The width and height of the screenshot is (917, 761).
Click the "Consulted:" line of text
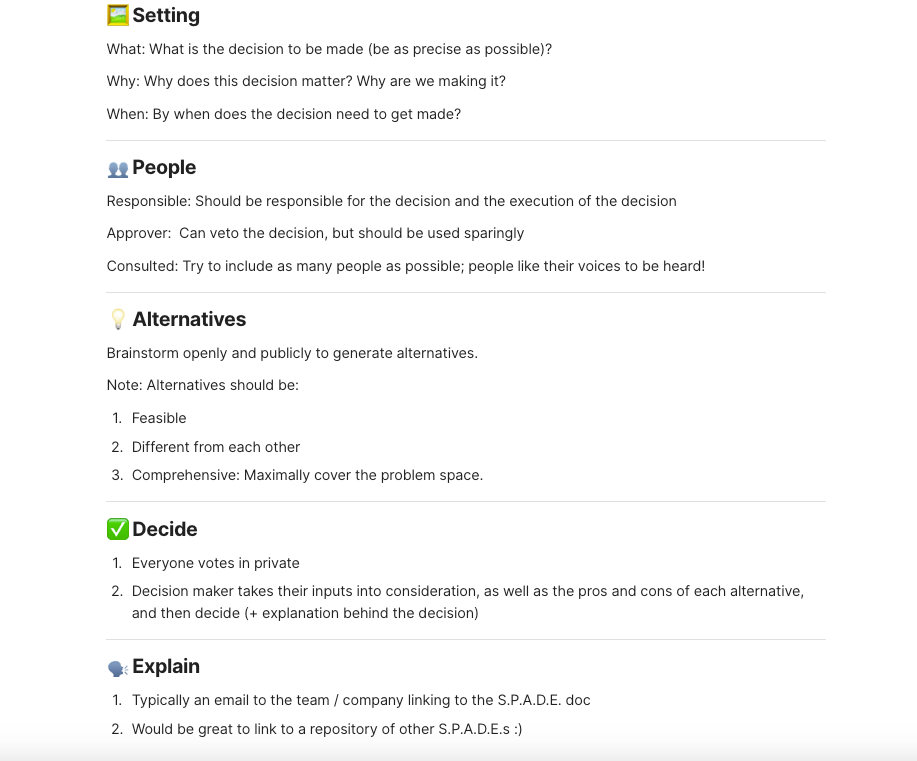click(x=405, y=266)
